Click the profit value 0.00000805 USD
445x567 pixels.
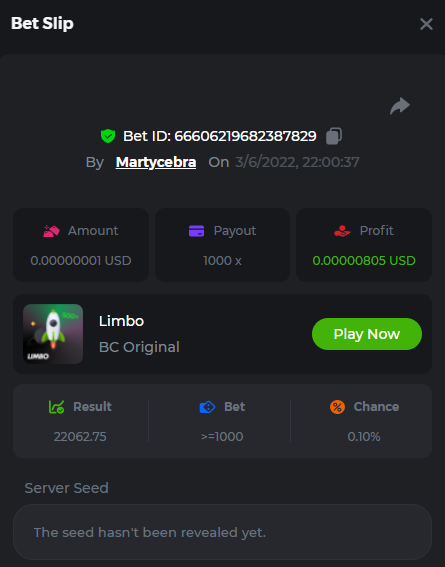[364, 260]
